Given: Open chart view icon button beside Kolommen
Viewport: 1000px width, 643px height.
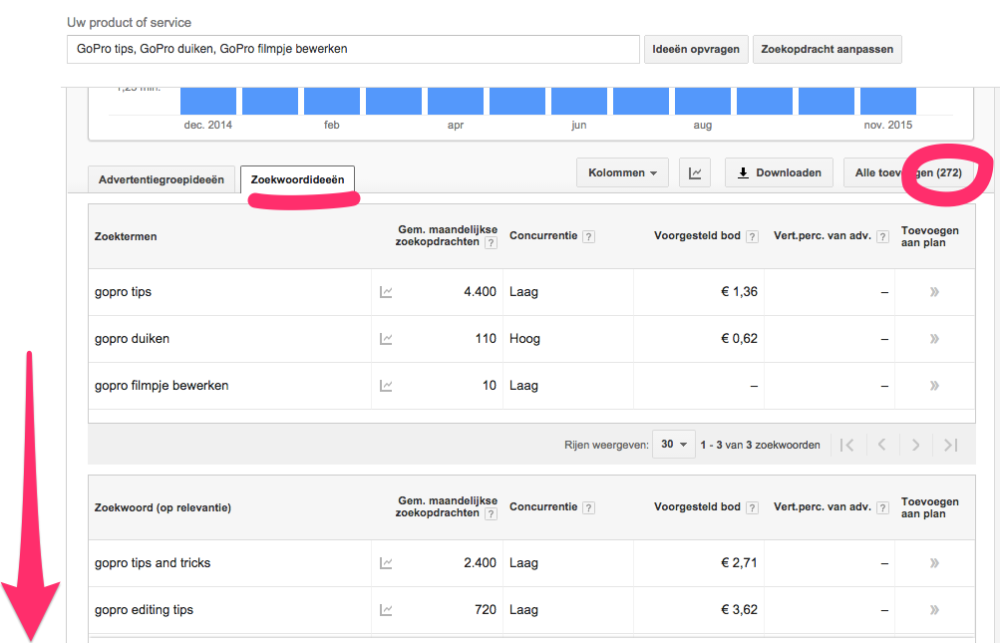Looking at the screenshot, I should [695, 173].
